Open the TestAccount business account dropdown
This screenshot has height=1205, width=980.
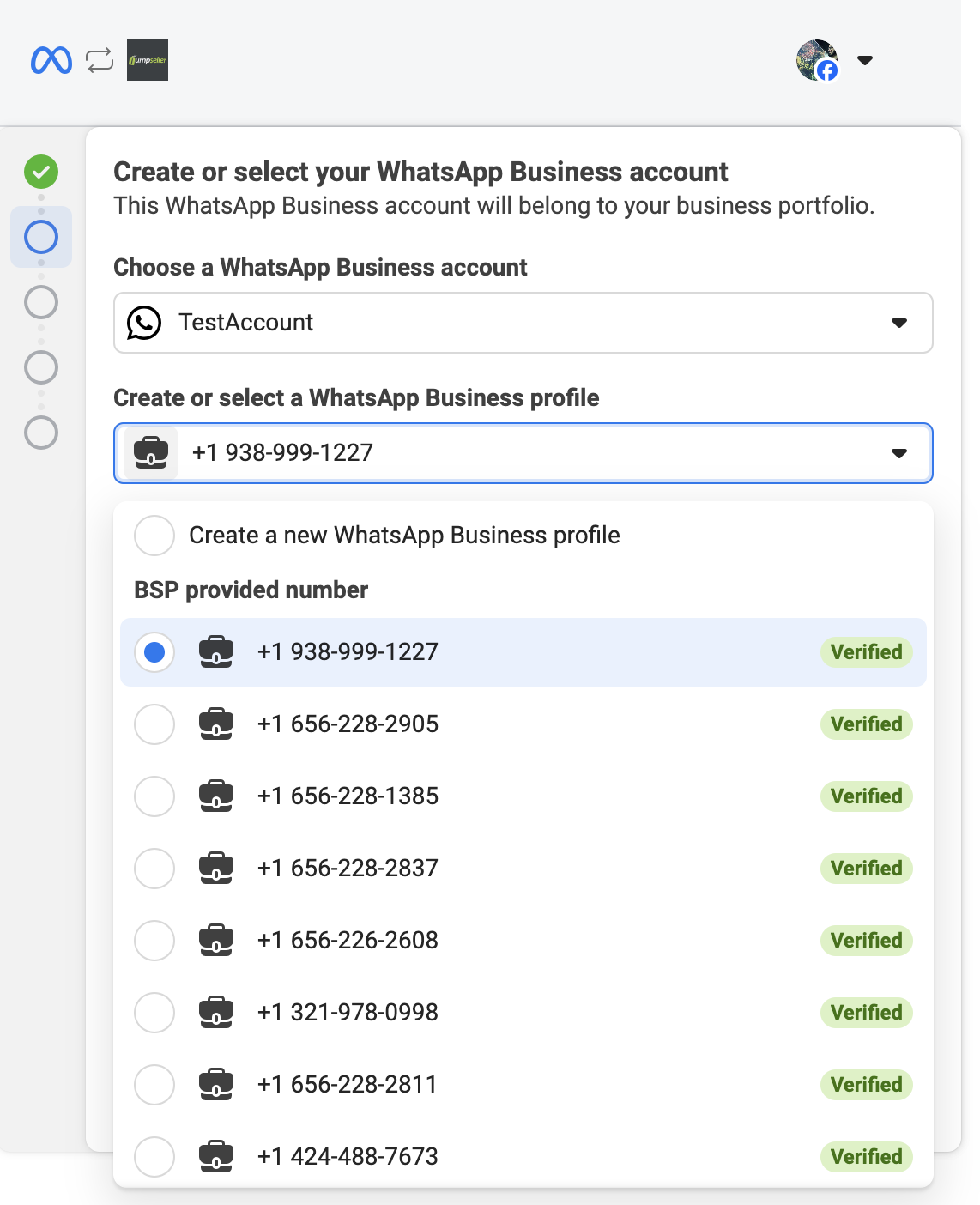523,323
